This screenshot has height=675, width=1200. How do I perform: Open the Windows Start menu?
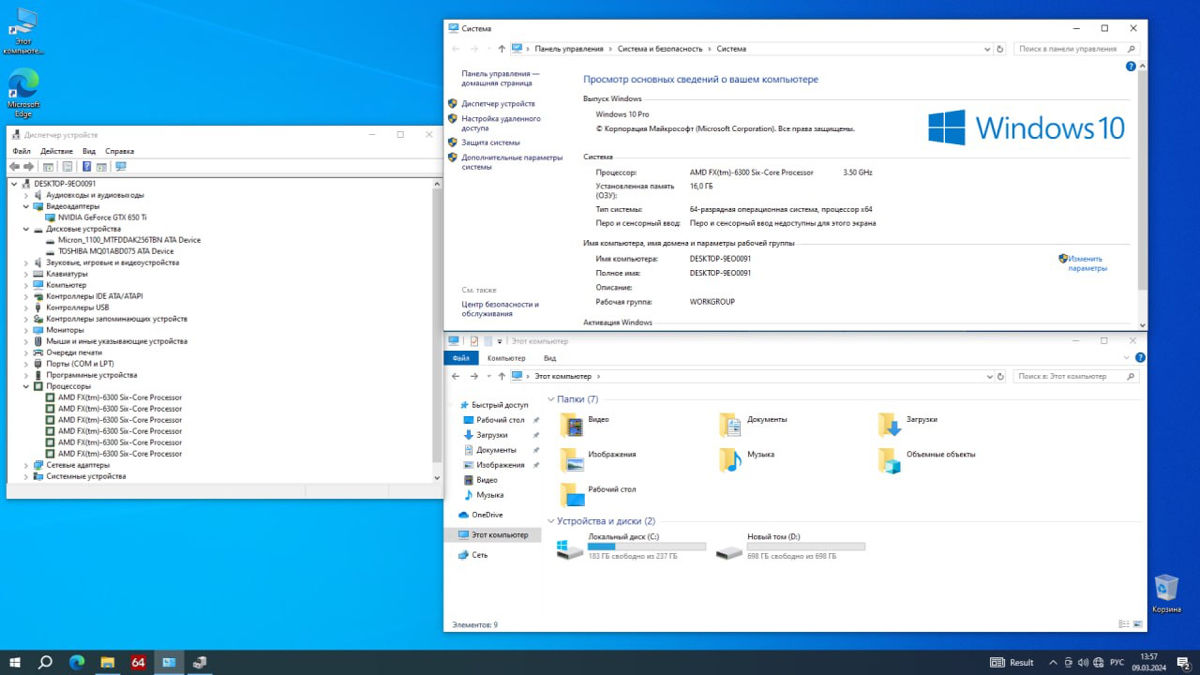click(15, 662)
